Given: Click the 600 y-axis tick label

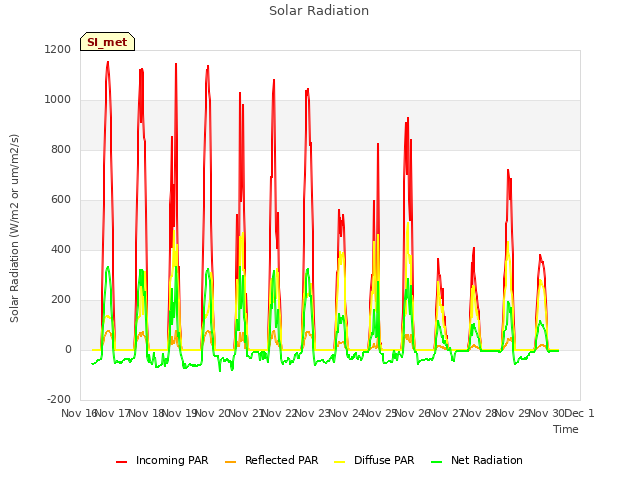Looking at the screenshot, I should click(x=61, y=200).
